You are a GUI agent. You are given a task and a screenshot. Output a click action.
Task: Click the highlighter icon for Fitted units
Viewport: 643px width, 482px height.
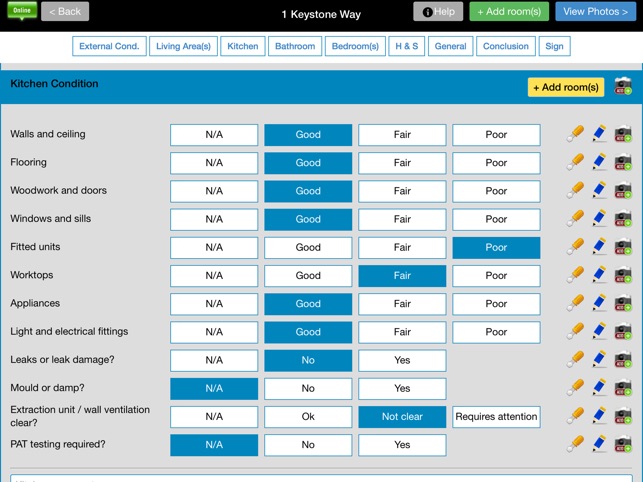tap(575, 247)
